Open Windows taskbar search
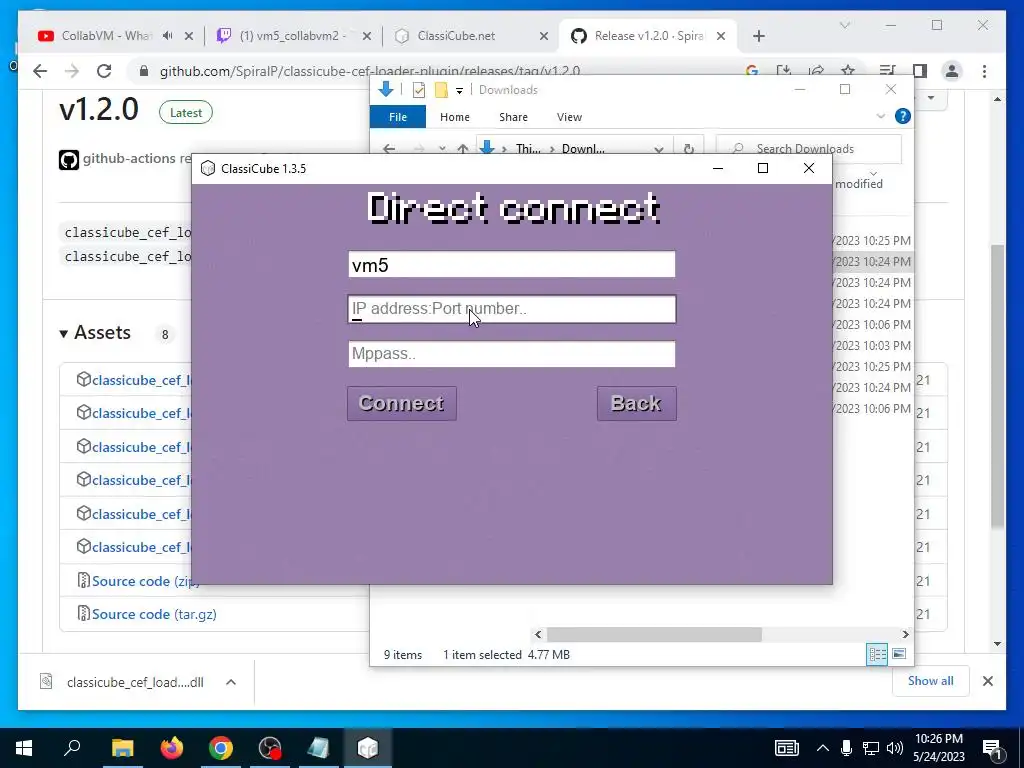 point(72,748)
